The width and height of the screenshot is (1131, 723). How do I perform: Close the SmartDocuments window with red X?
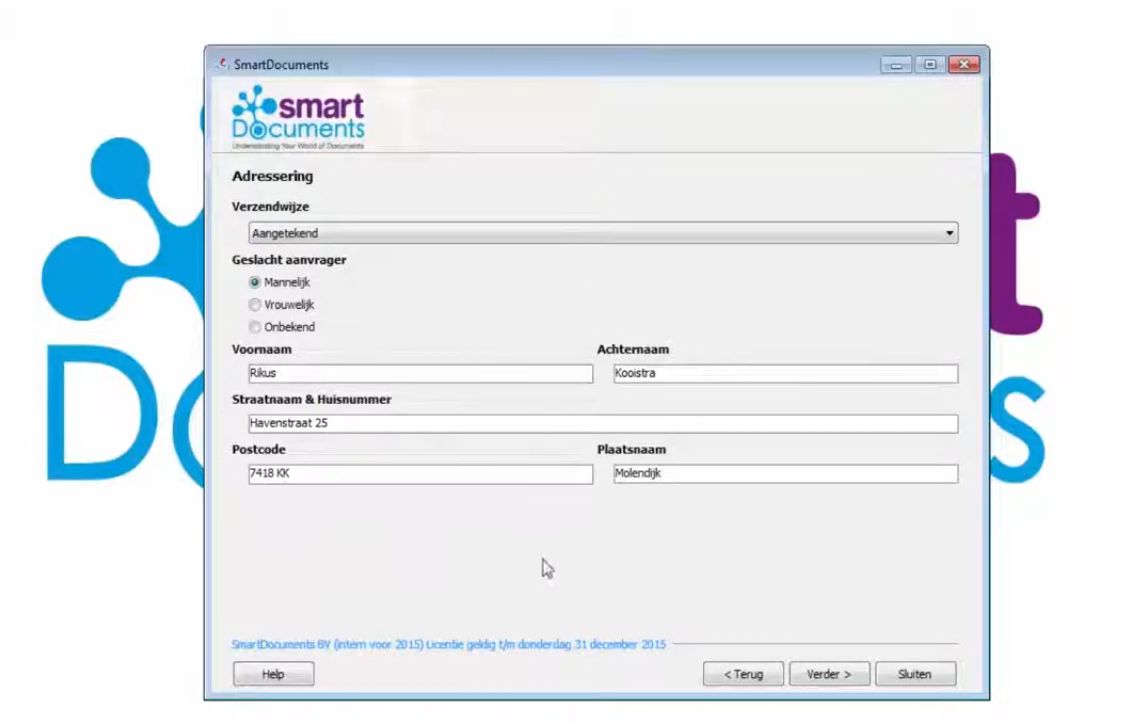tap(964, 65)
